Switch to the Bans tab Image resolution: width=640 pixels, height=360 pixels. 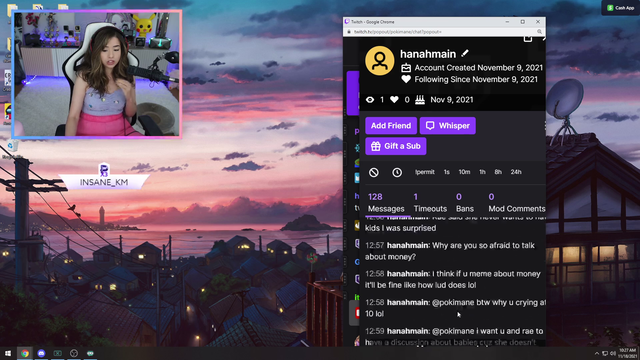pyautogui.click(x=464, y=203)
